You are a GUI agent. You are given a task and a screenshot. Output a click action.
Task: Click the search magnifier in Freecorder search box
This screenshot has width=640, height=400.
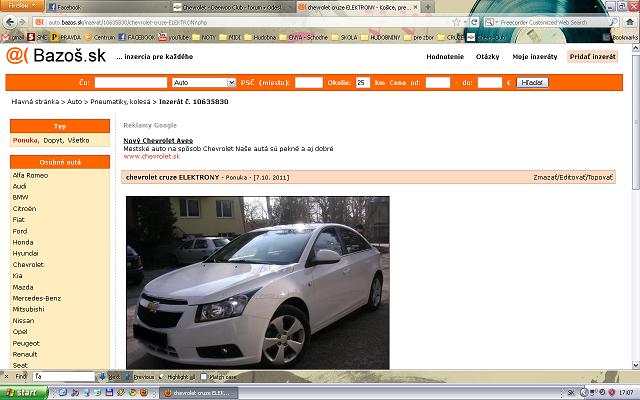coord(614,22)
